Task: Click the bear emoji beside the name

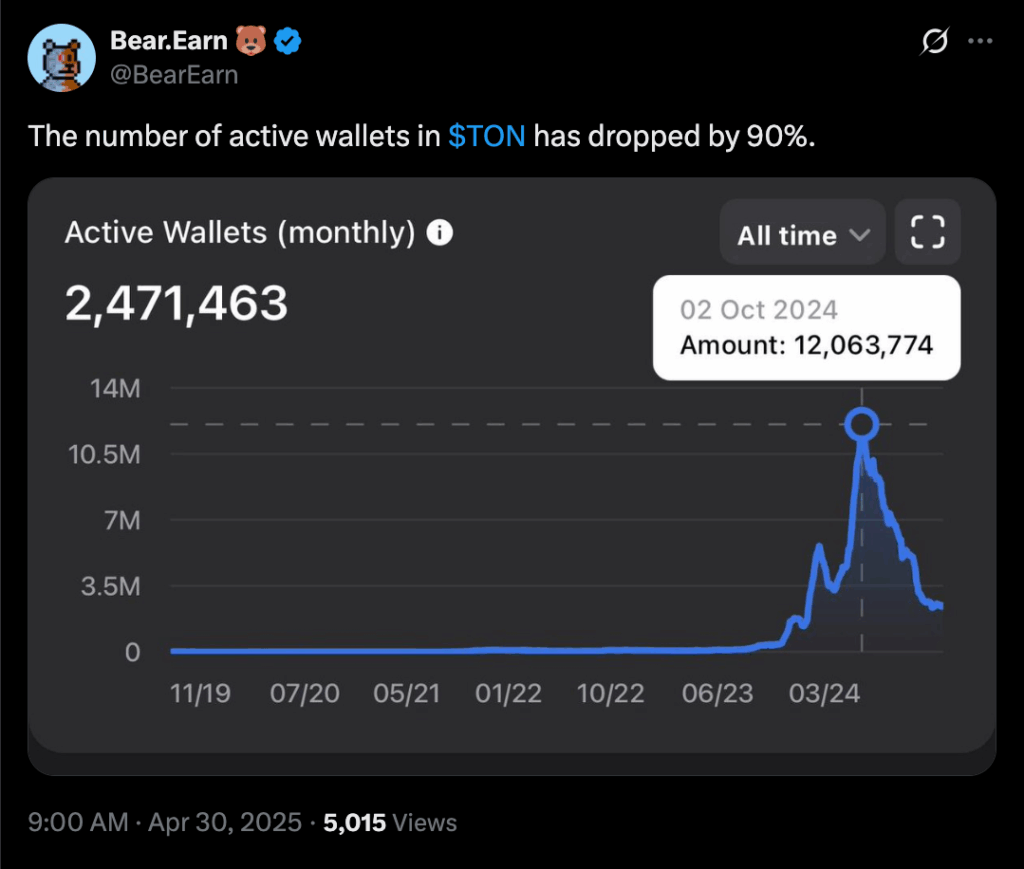Action: (250, 42)
